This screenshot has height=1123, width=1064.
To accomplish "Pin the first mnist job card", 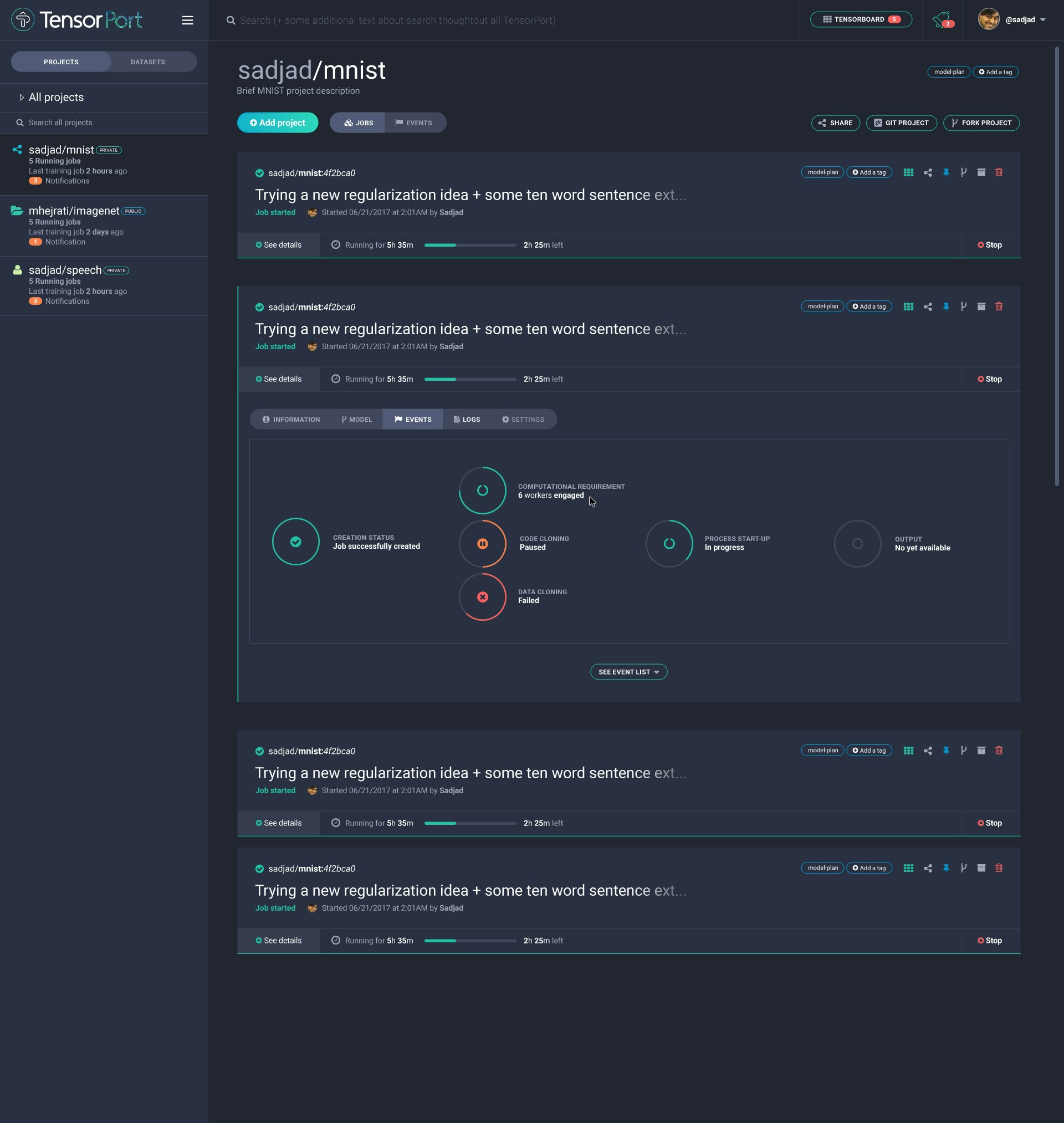I will [x=946, y=172].
